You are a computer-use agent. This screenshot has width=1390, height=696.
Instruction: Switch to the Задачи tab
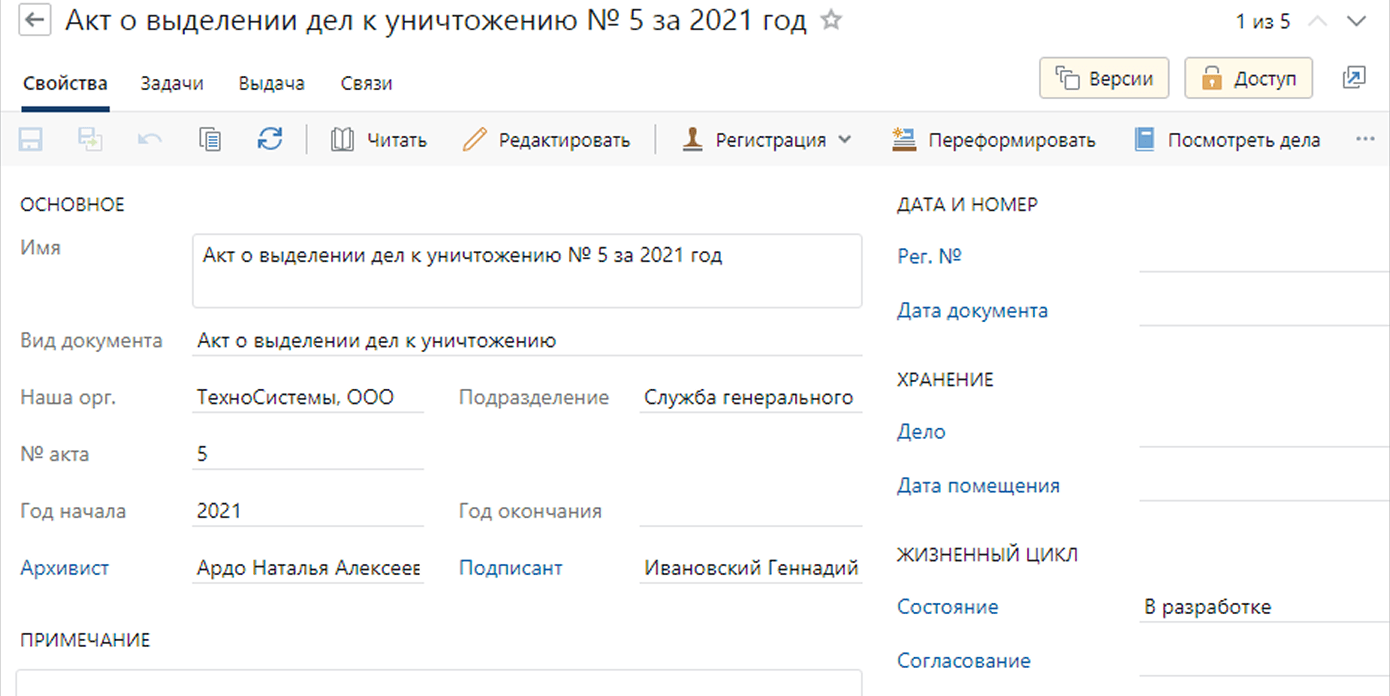point(172,84)
